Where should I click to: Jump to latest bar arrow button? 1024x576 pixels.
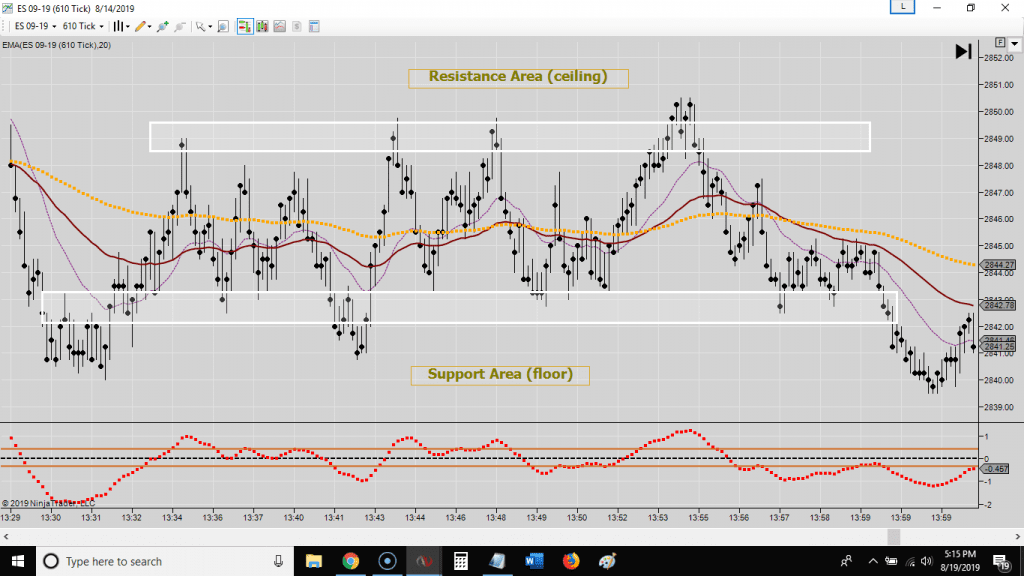pos(963,51)
